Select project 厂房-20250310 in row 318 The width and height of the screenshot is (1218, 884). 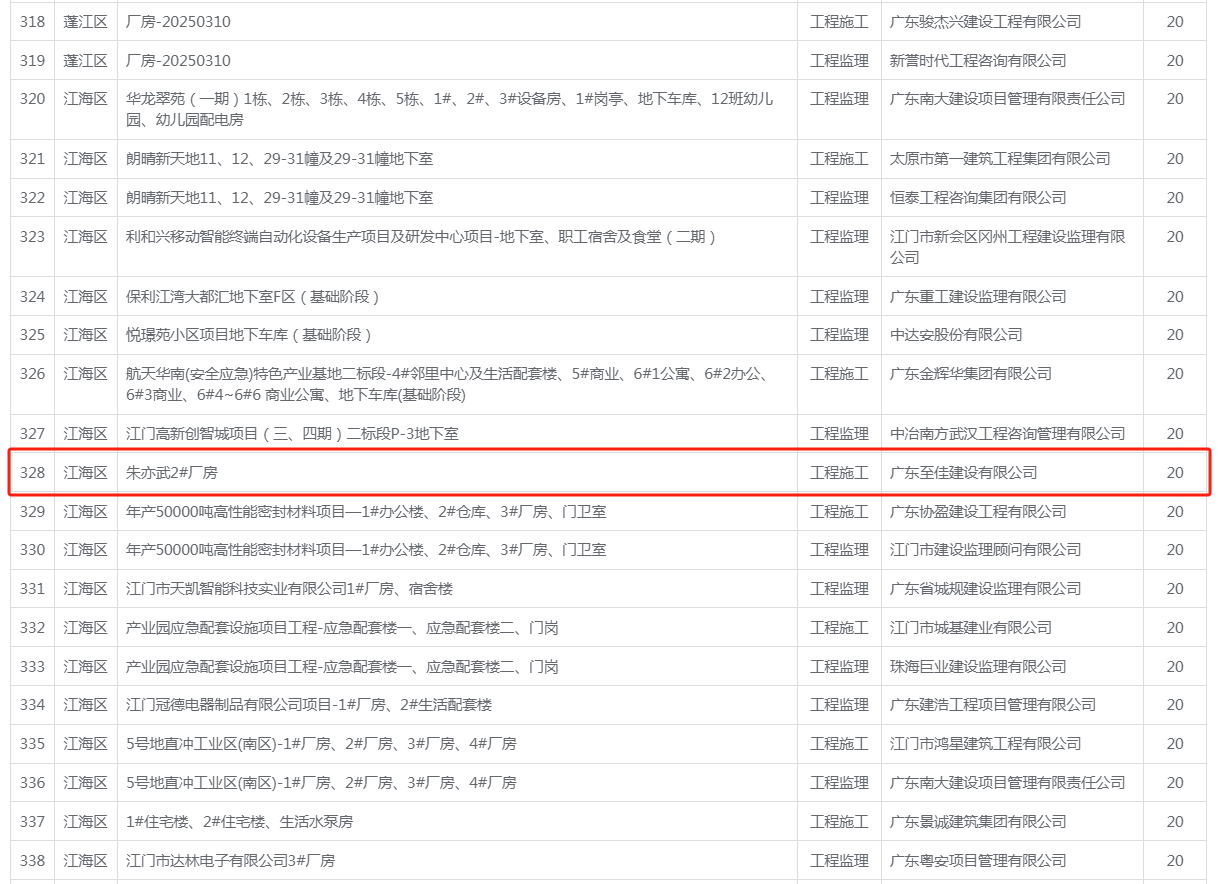pos(178,21)
